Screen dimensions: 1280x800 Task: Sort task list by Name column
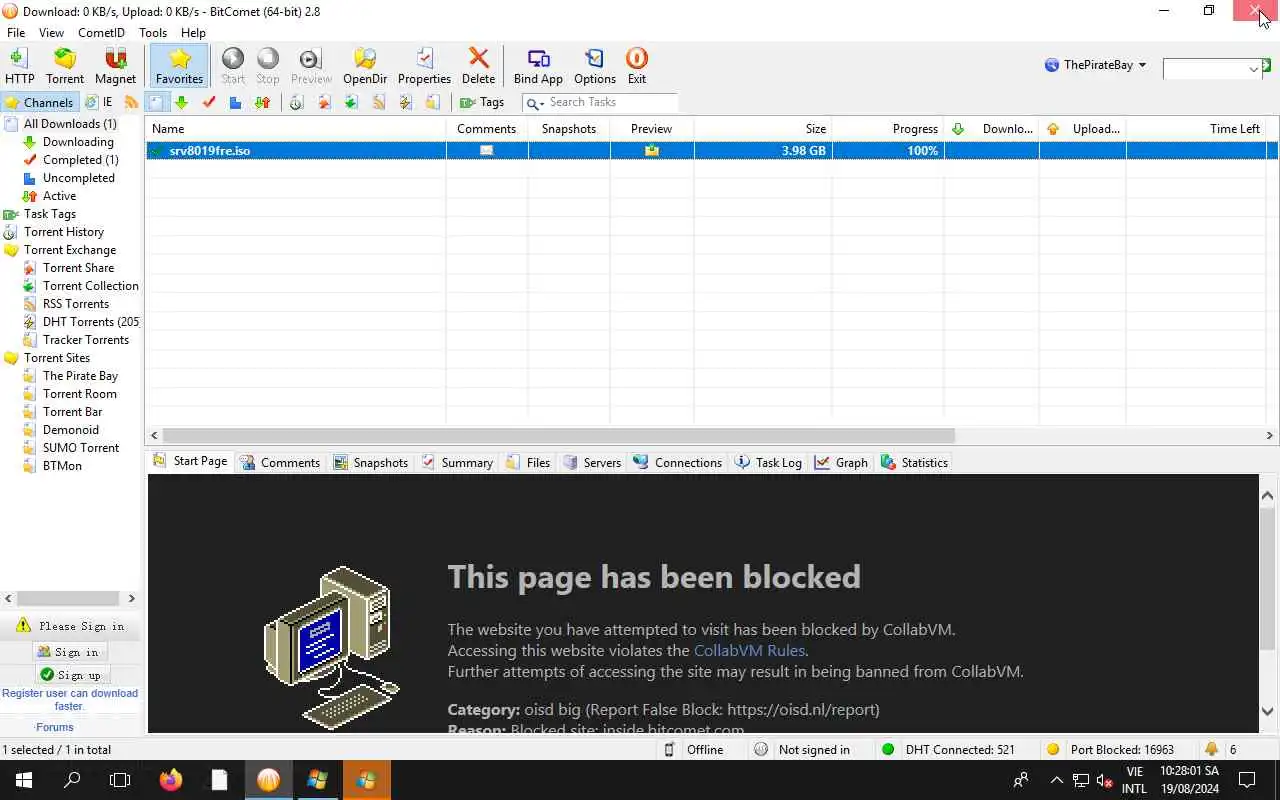pyautogui.click(x=296, y=129)
